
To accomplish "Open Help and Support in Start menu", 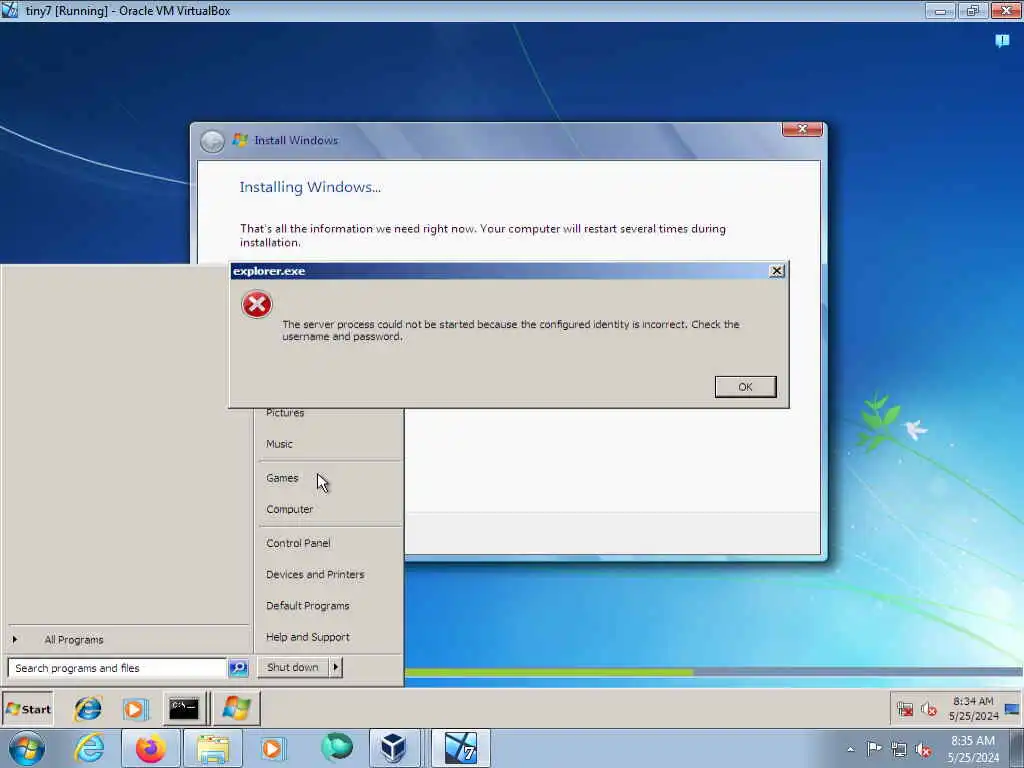I will [308, 637].
